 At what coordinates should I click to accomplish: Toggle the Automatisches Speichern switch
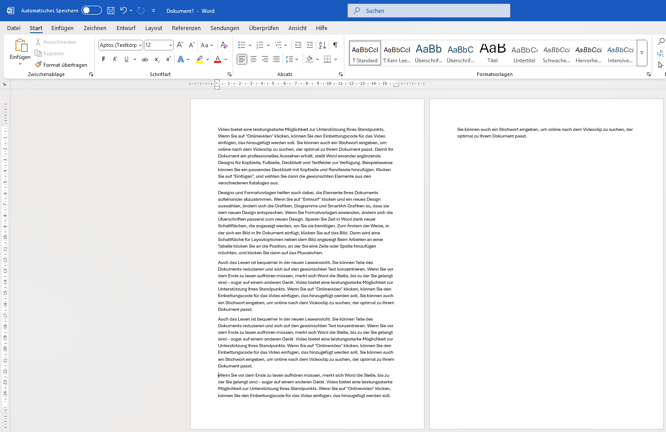(x=91, y=11)
